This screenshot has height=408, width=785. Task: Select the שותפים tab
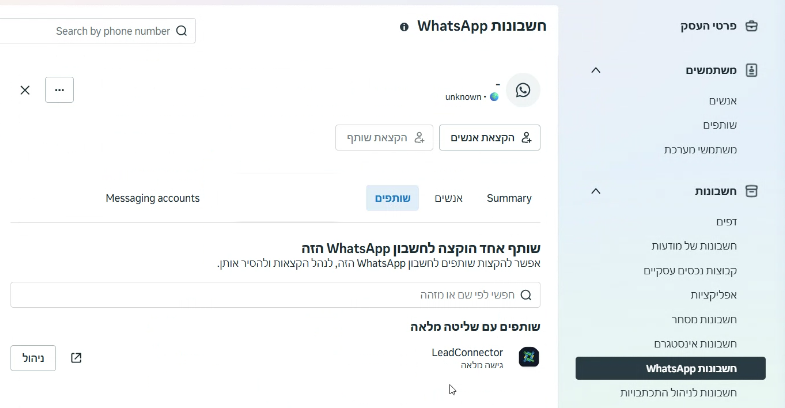coord(392,198)
